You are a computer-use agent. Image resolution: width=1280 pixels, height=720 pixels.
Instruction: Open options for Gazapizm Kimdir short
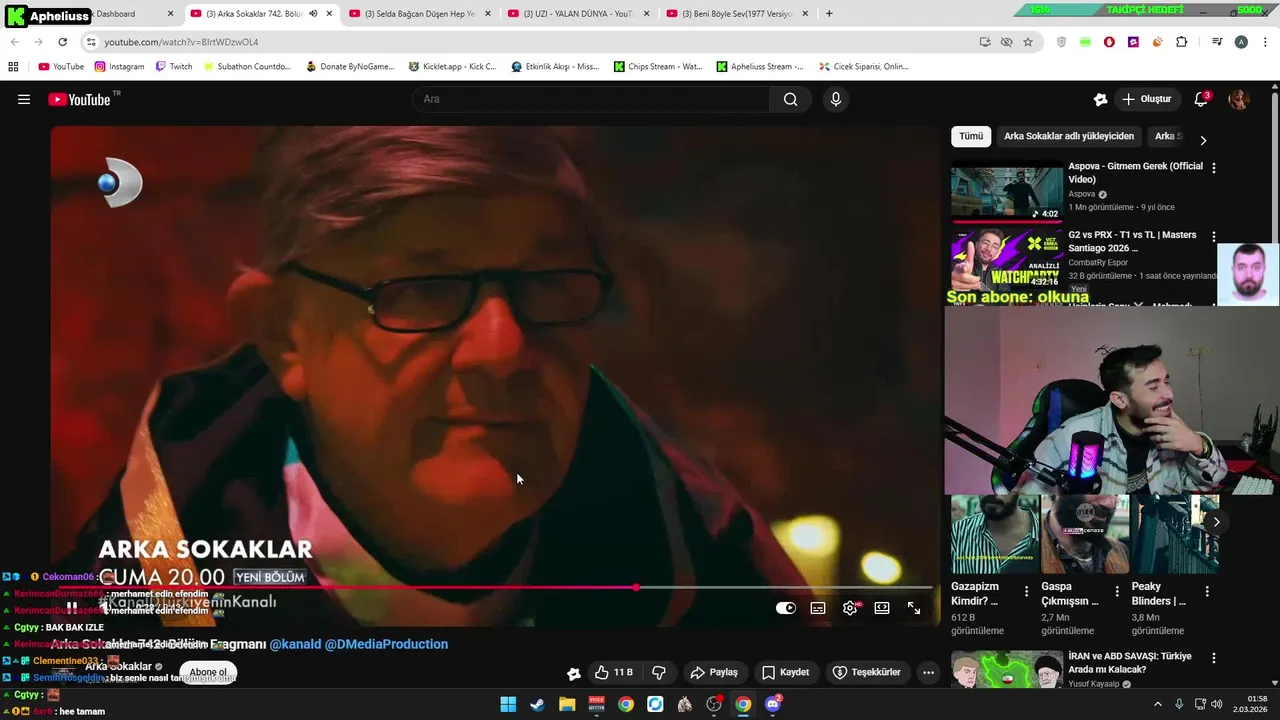click(x=1026, y=592)
